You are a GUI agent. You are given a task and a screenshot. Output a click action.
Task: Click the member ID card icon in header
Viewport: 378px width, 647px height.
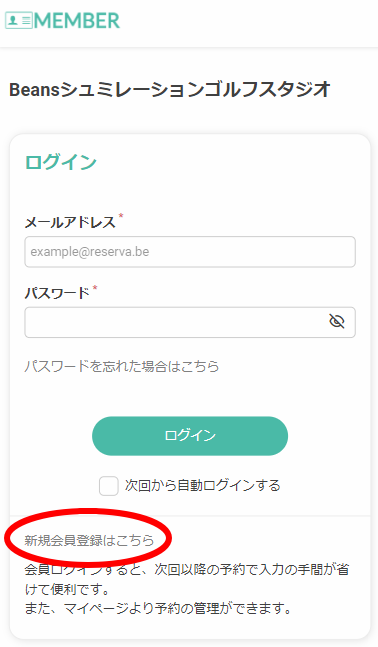coord(19,21)
